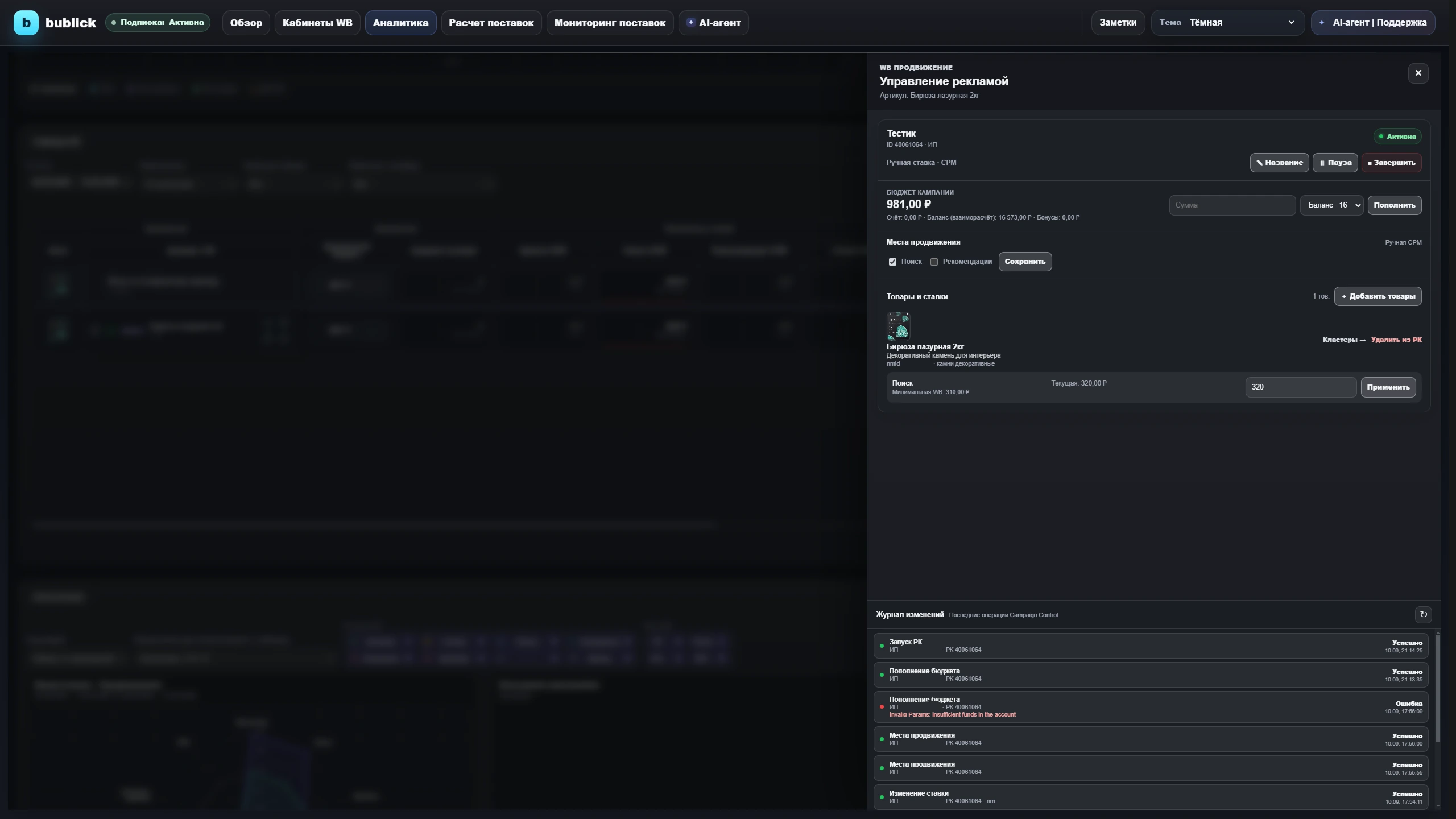1456x819 pixels.
Task: Click the change log scrollbar
Action: pyautogui.click(x=1438, y=688)
